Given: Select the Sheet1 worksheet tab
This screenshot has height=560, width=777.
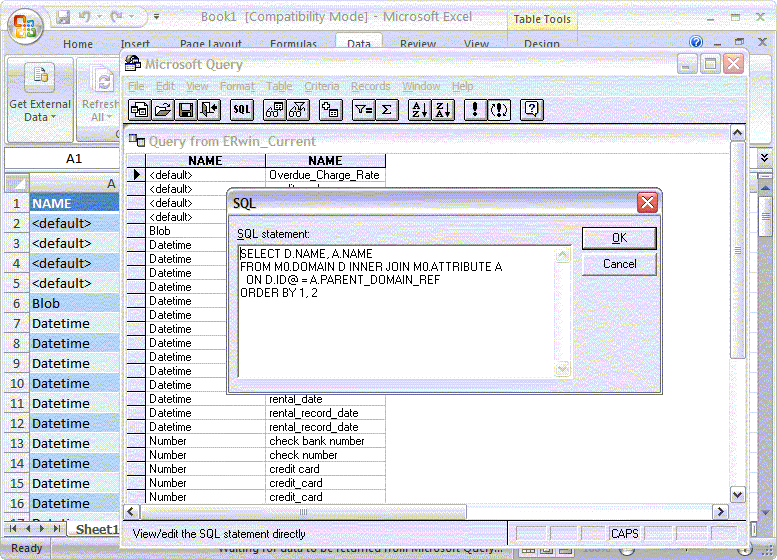Looking at the screenshot, I should pyautogui.click(x=97, y=529).
